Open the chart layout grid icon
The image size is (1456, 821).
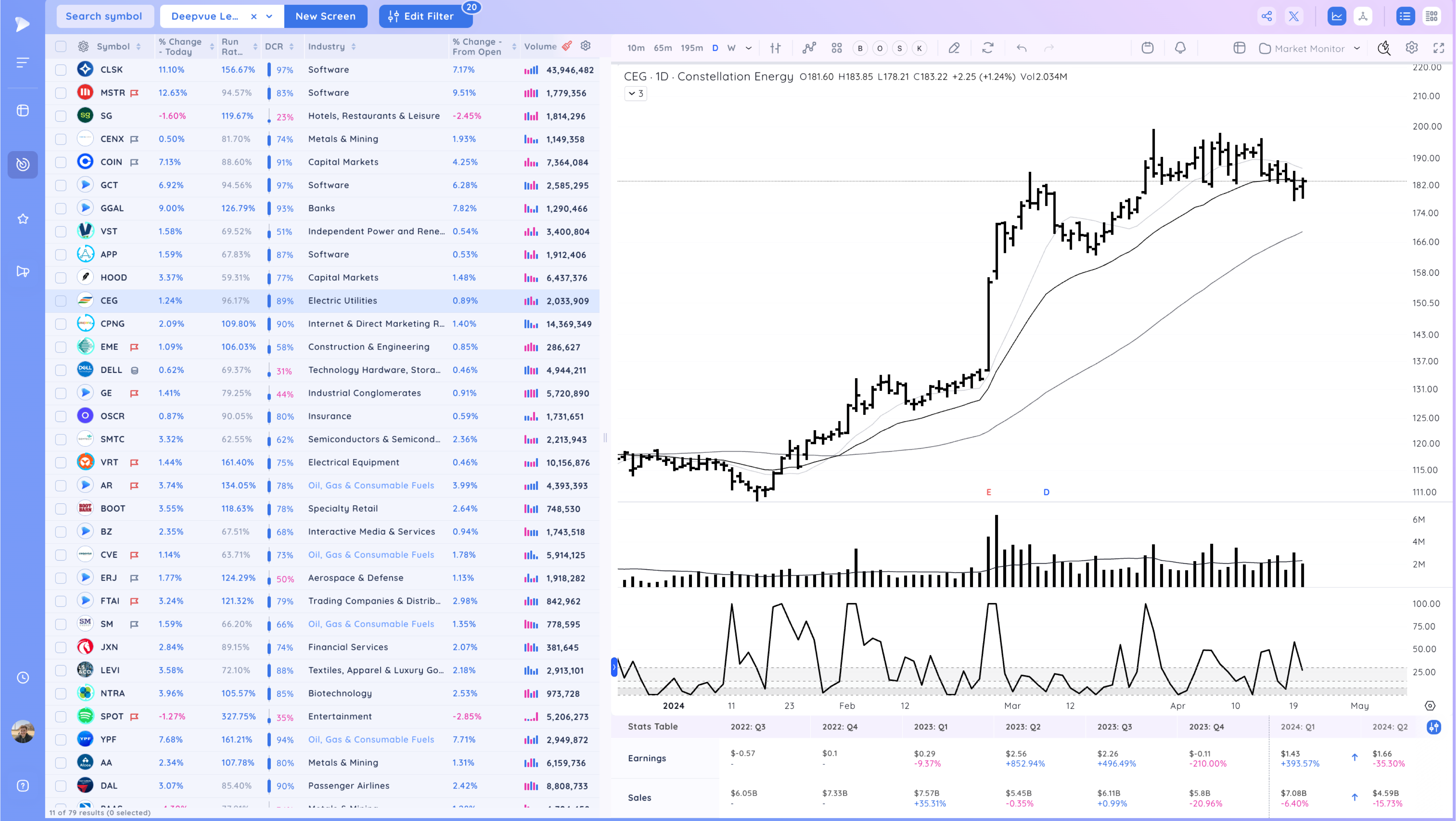pos(837,48)
